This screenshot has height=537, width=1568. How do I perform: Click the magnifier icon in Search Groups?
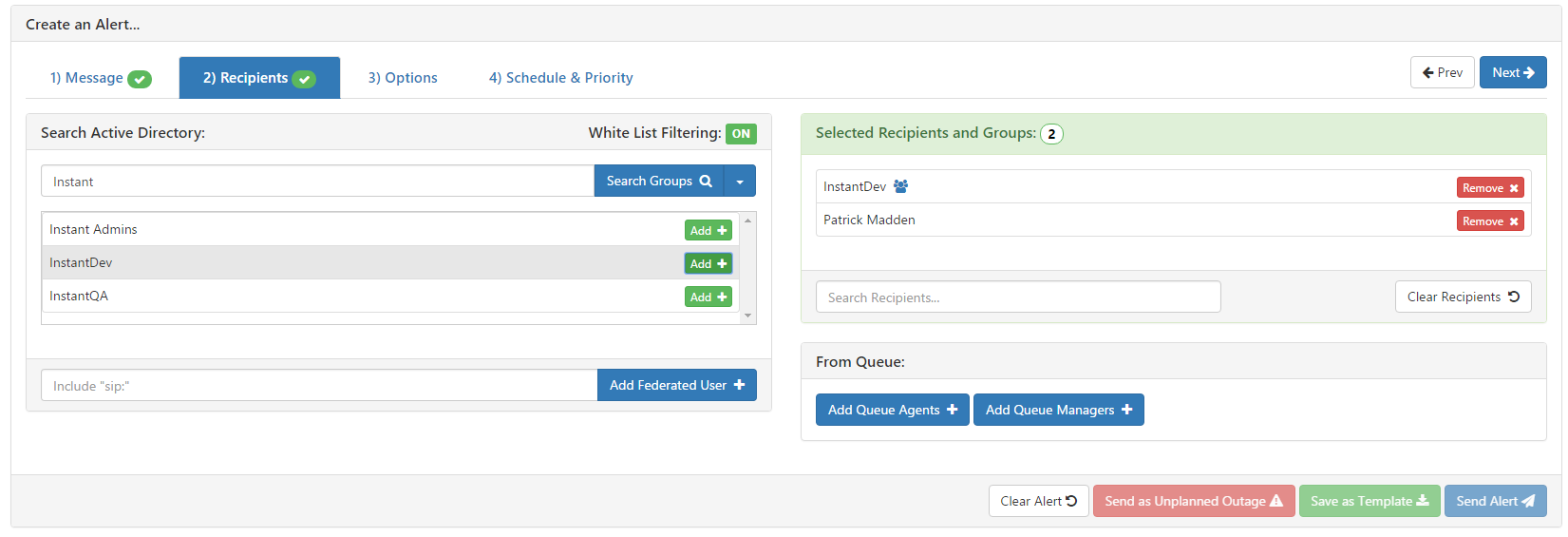click(706, 181)
